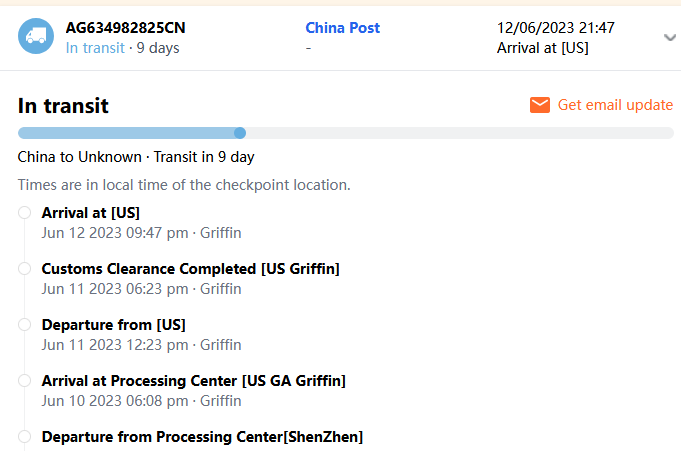Collapse the tracking details chevron

click(x=669, y=38)
